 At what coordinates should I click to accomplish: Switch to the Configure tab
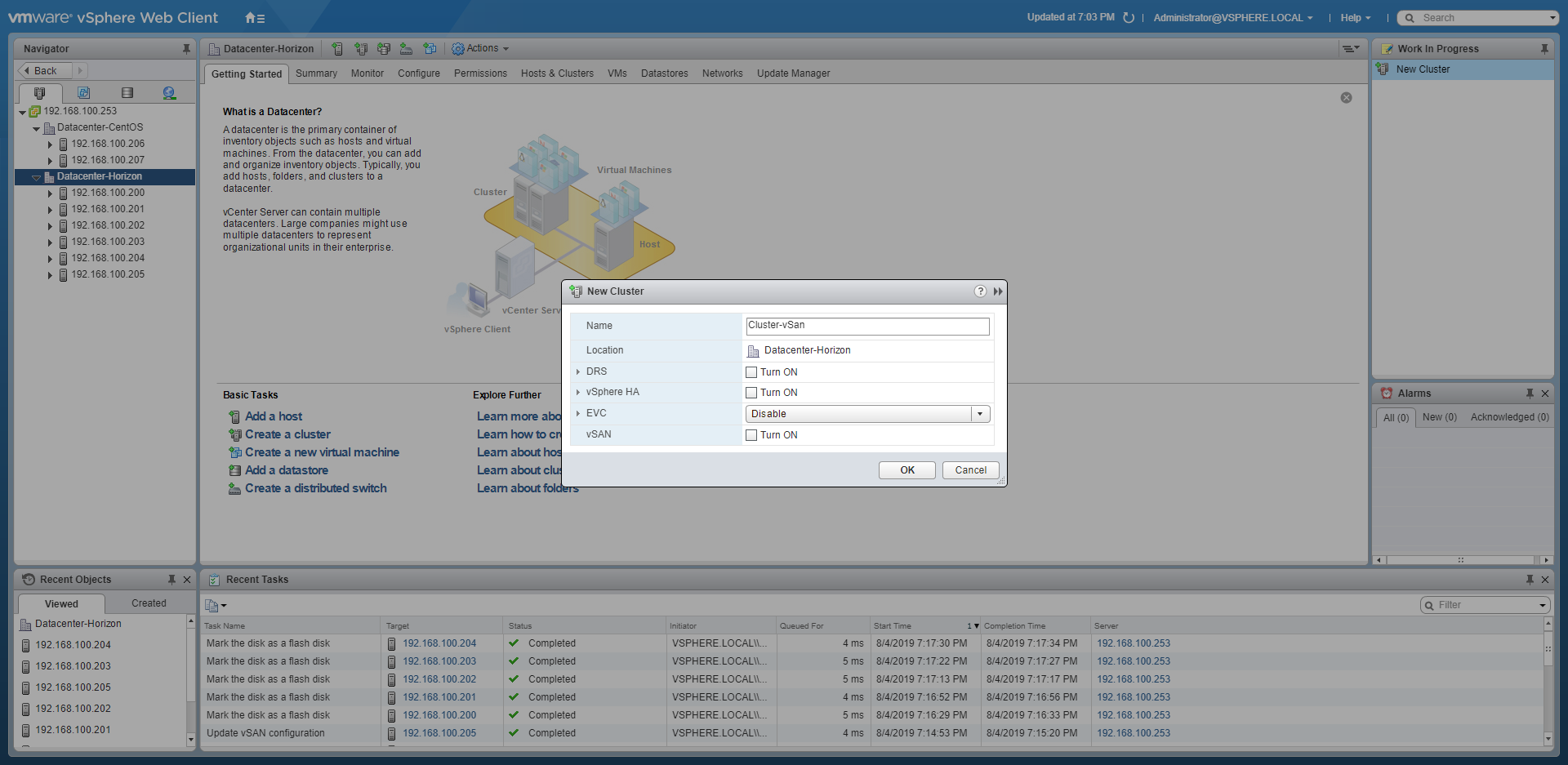point(418,73)
